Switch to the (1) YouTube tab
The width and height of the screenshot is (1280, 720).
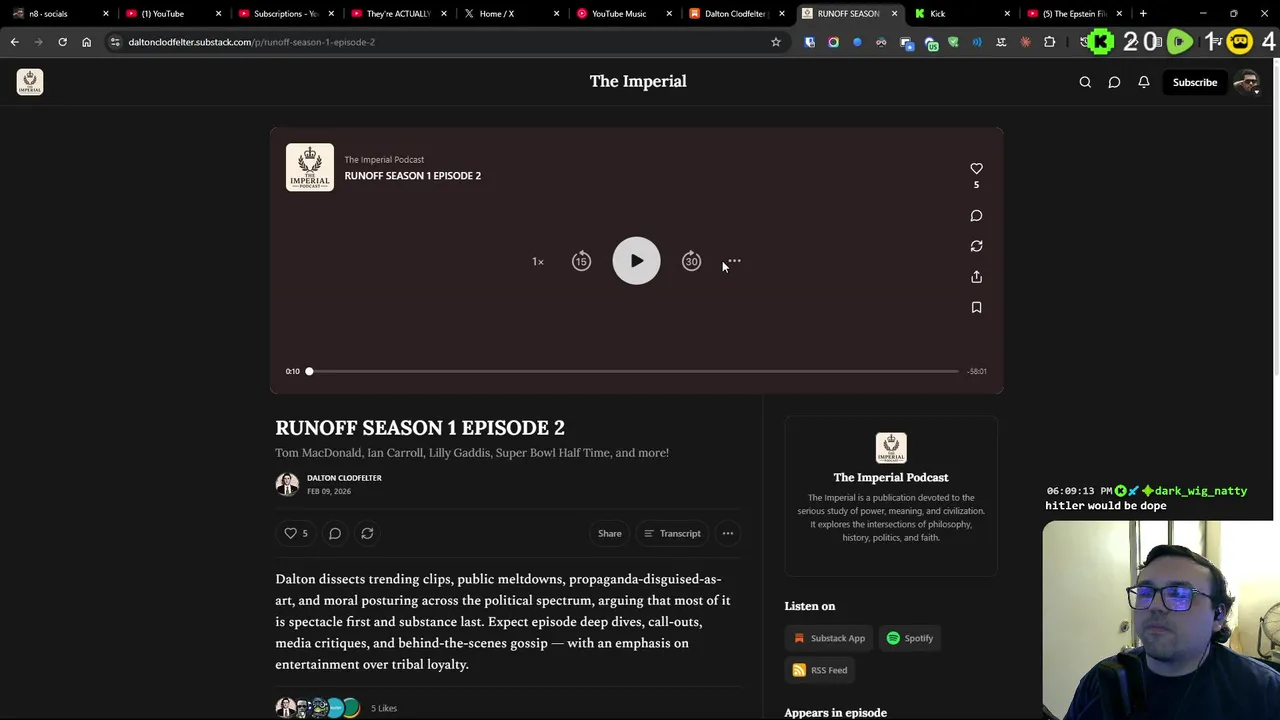pyautogui.click(x=170, y=14)
